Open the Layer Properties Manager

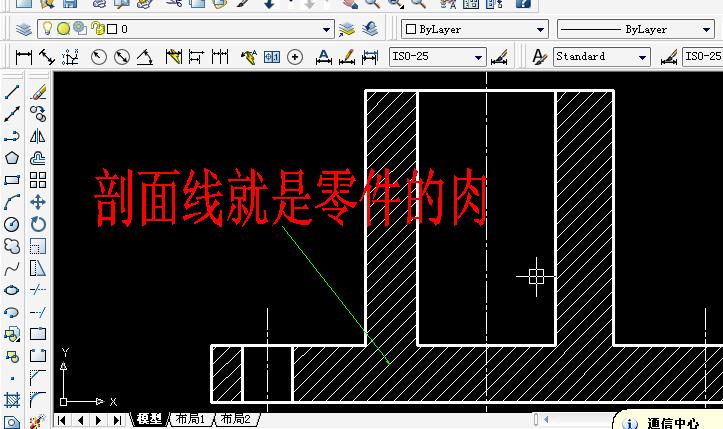(20, 29)
